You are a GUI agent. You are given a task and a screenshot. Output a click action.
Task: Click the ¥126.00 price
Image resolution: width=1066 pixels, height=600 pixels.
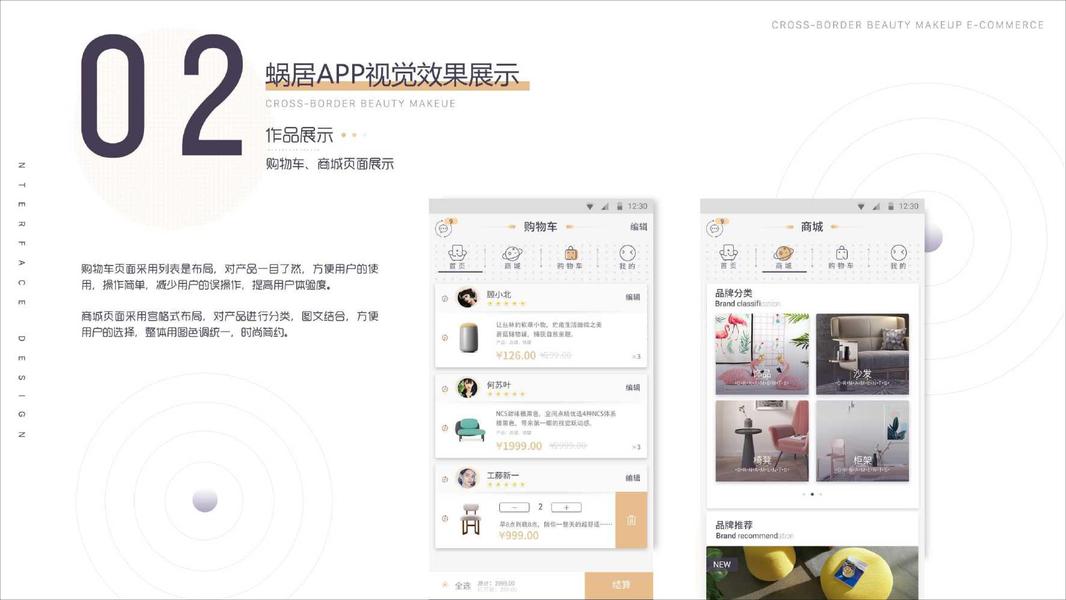[516, 355]
